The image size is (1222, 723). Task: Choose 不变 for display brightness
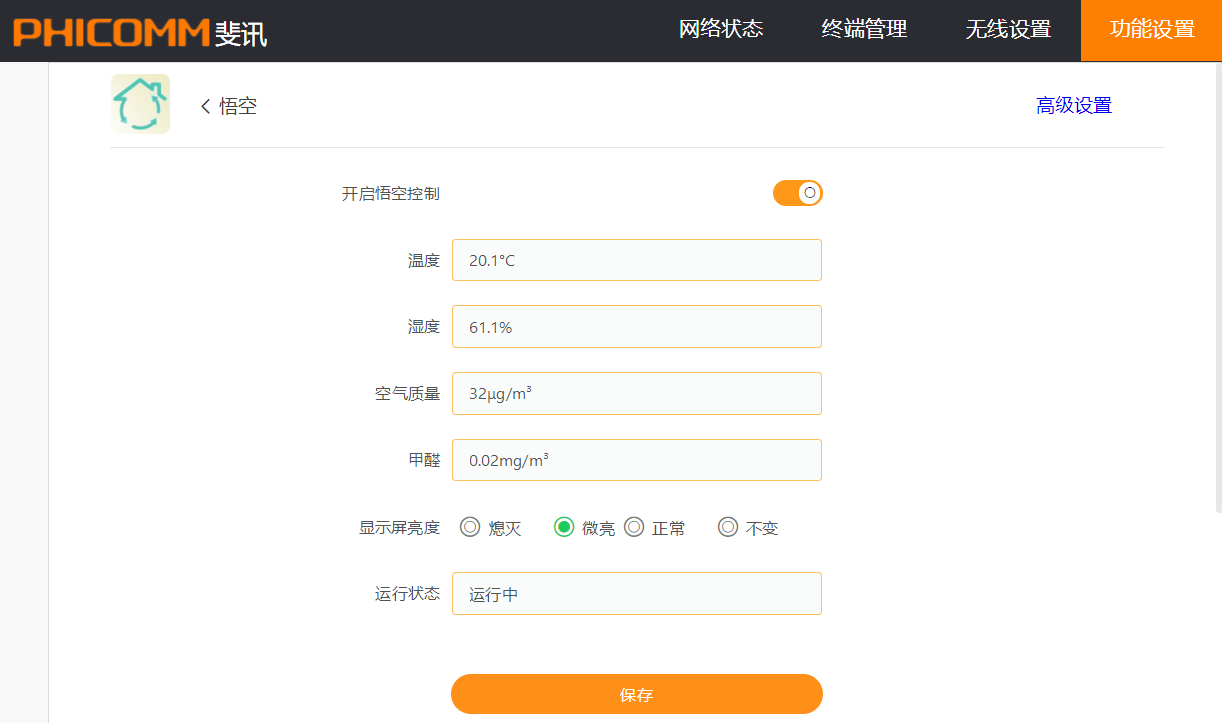click(728, 527)
